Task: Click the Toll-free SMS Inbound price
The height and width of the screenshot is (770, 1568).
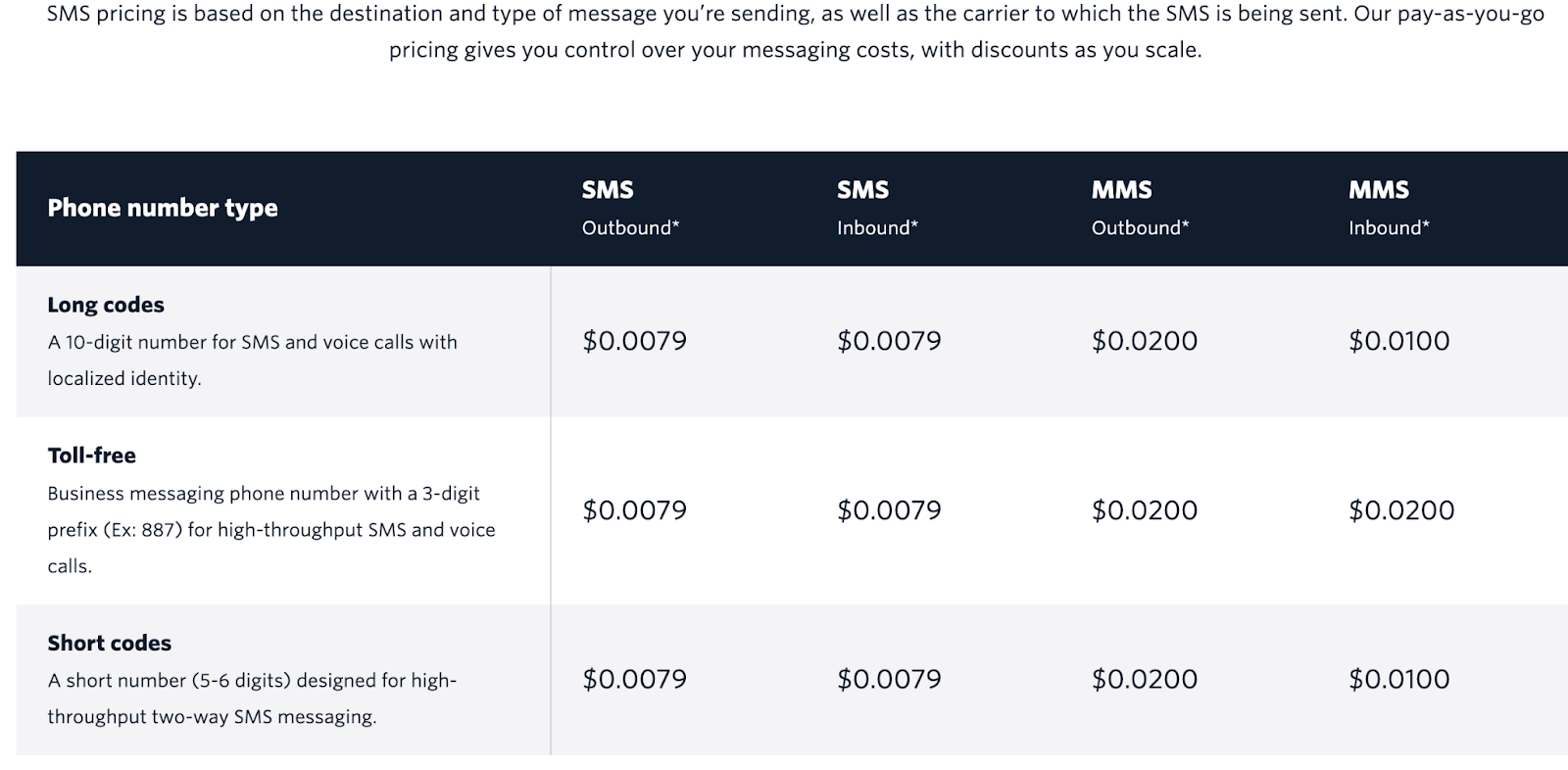Action: tap(889, 510)
